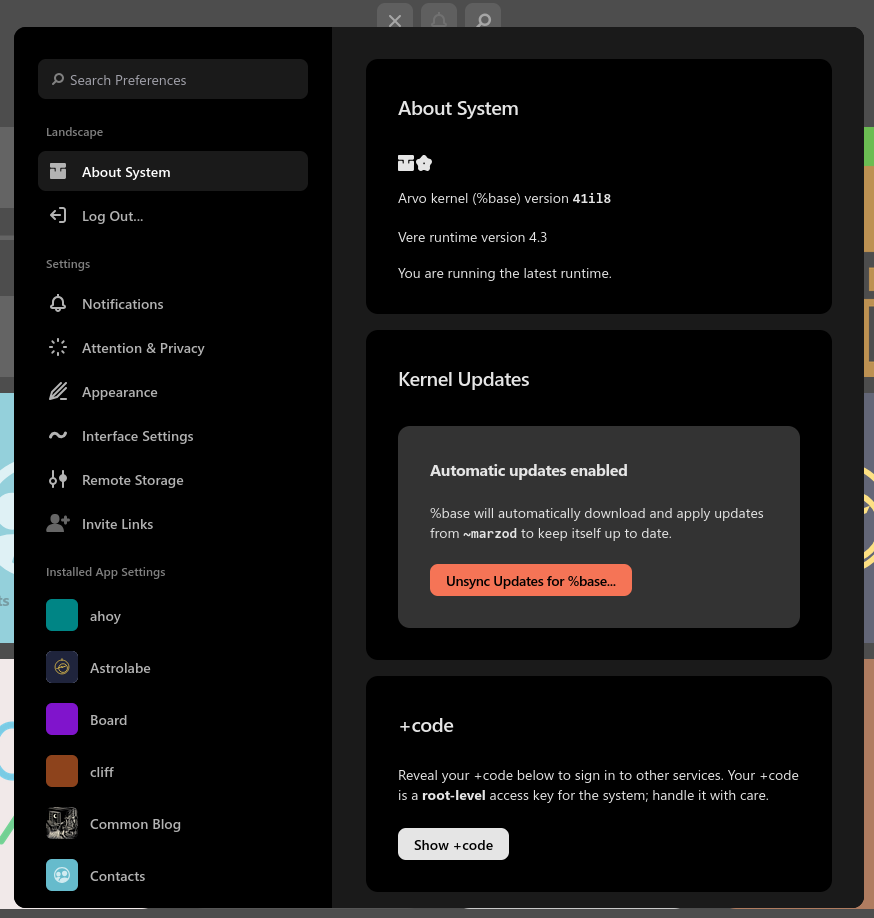Open the About System menu item
The image size is (874, 918).
pyautogui.click(x=173, y=171)
